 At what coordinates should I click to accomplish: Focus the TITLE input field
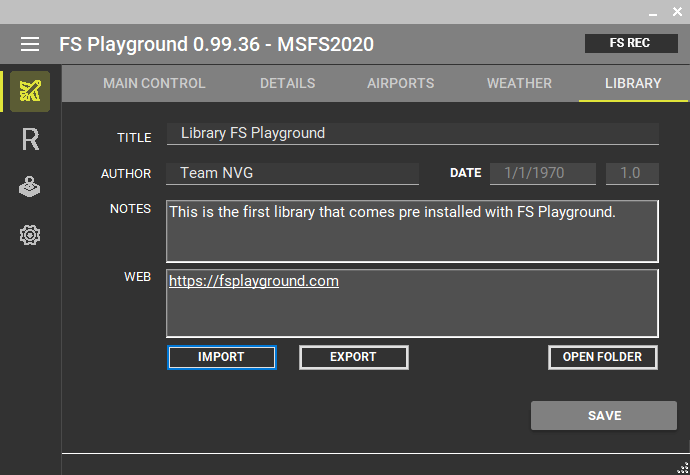[x=412, y=133]
